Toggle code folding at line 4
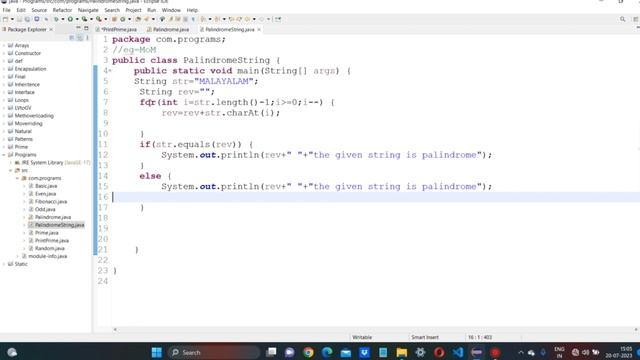 [110, 71]
